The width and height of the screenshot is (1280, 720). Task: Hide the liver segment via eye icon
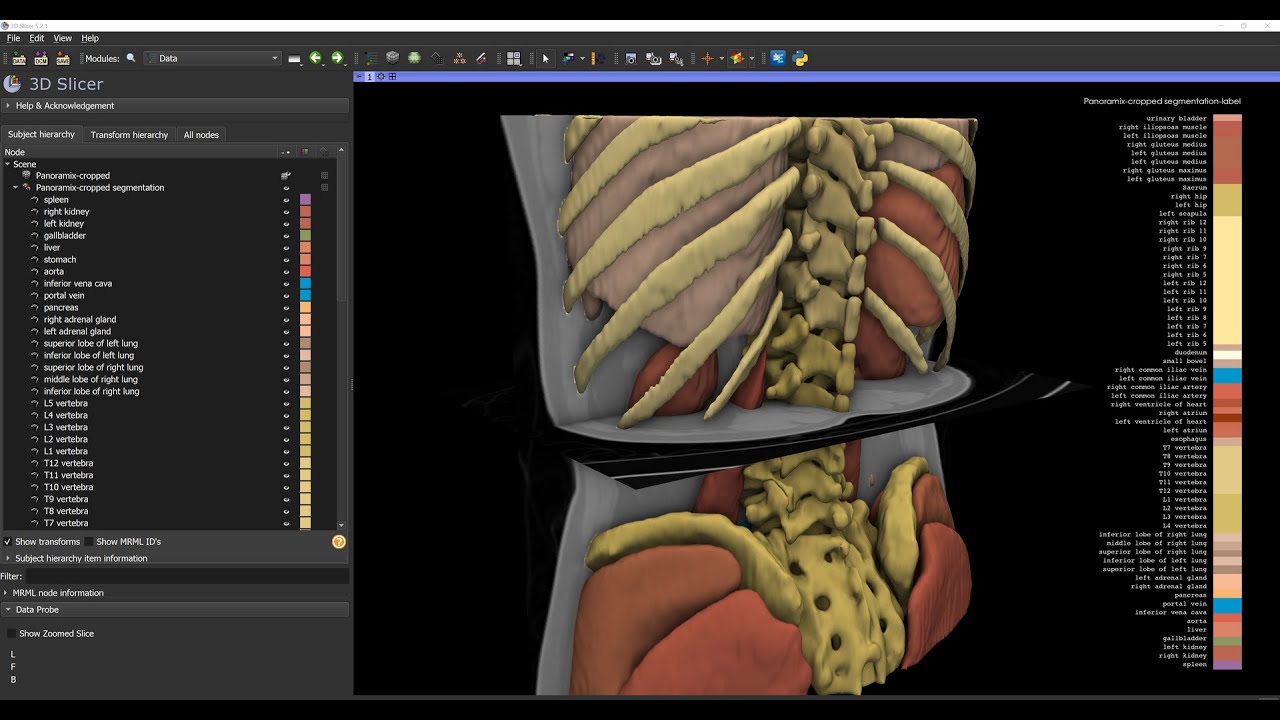286,248
